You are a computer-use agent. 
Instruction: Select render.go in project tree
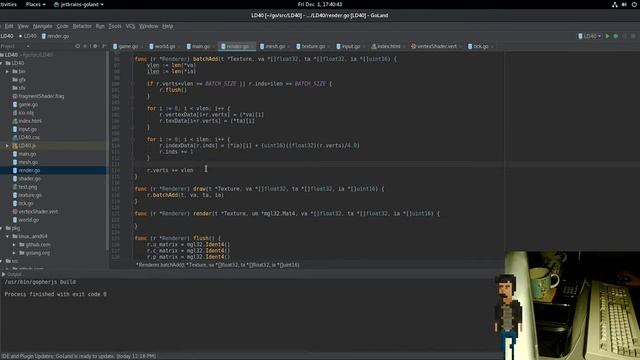pyautogui.click(x=26, y=170)
